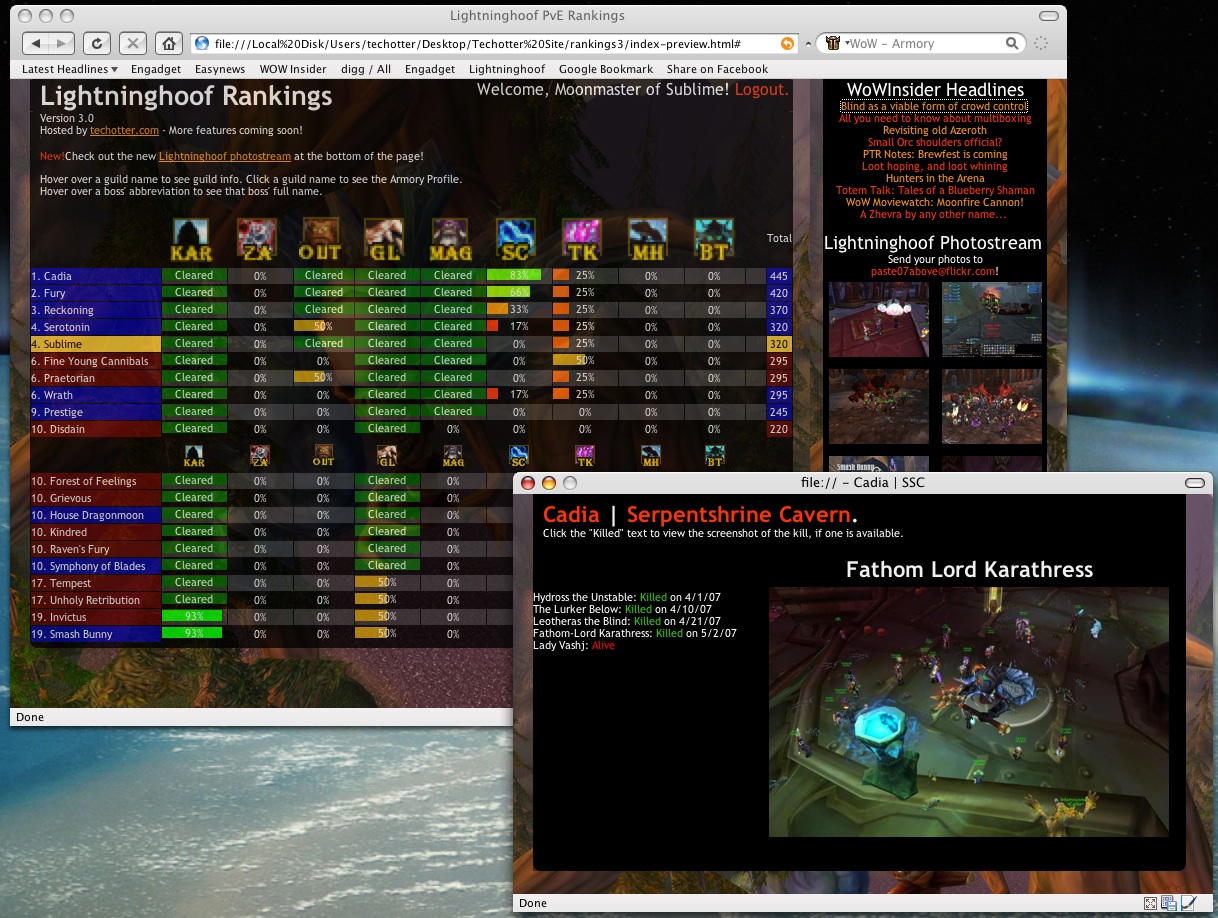Click the pencil status bar icon in the Cadia popup

tap(1188, 903)
